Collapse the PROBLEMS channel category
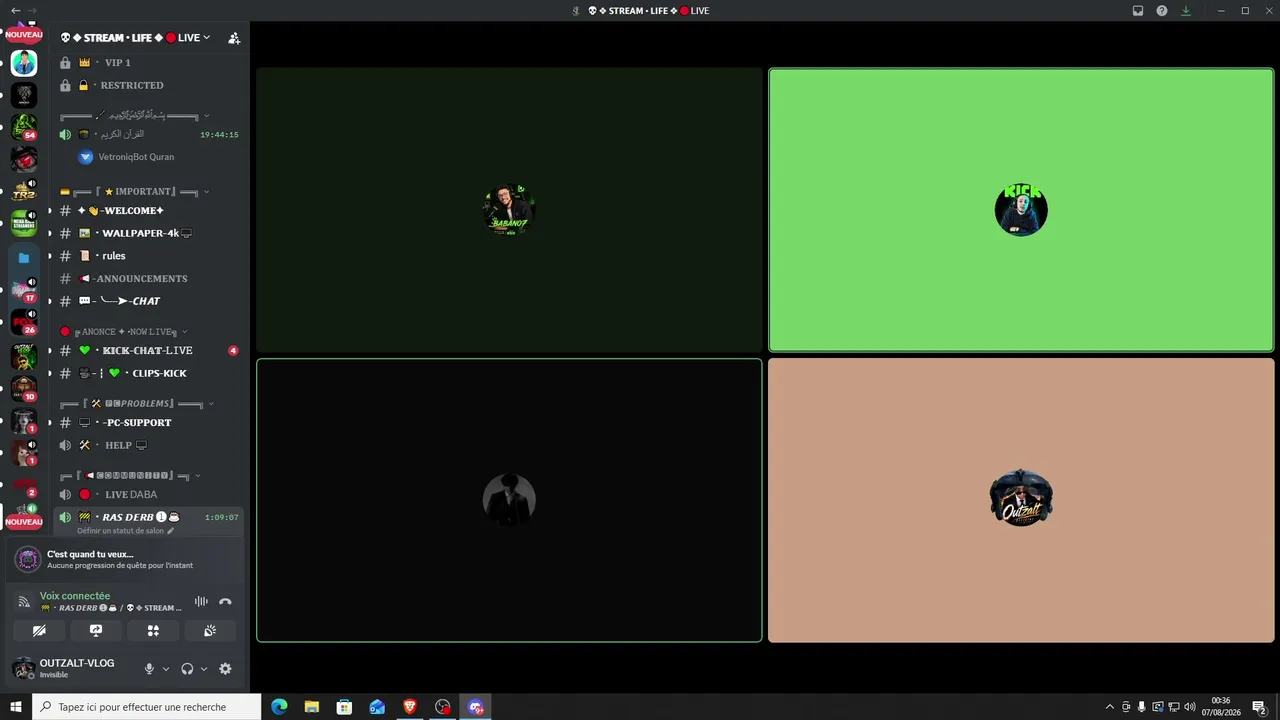Image resolution: width=1280 pixels, height=720 pixels. coord(137,403)
